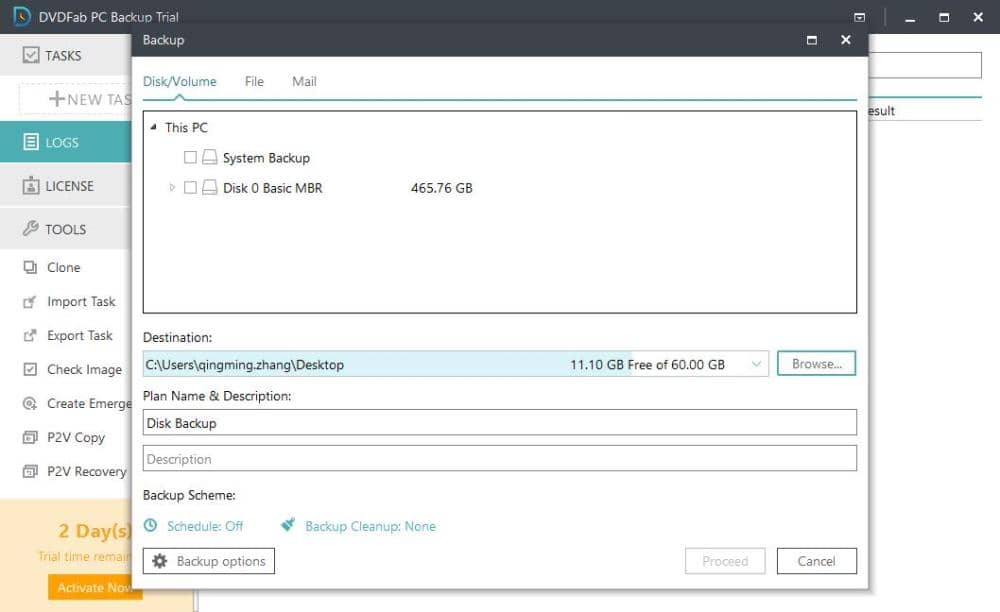1000x612 pixels.
Task: Click the Browse... button
Action: pos(816,363)
